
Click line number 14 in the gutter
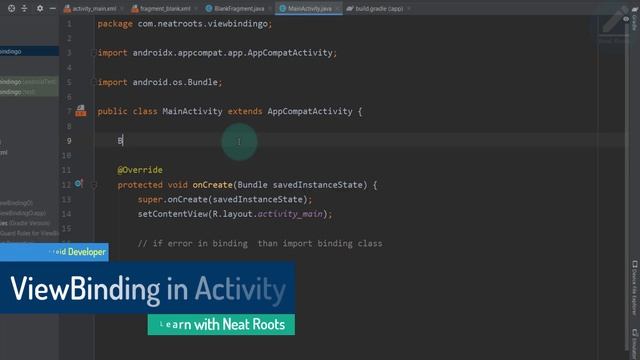(x=67, y=214)
